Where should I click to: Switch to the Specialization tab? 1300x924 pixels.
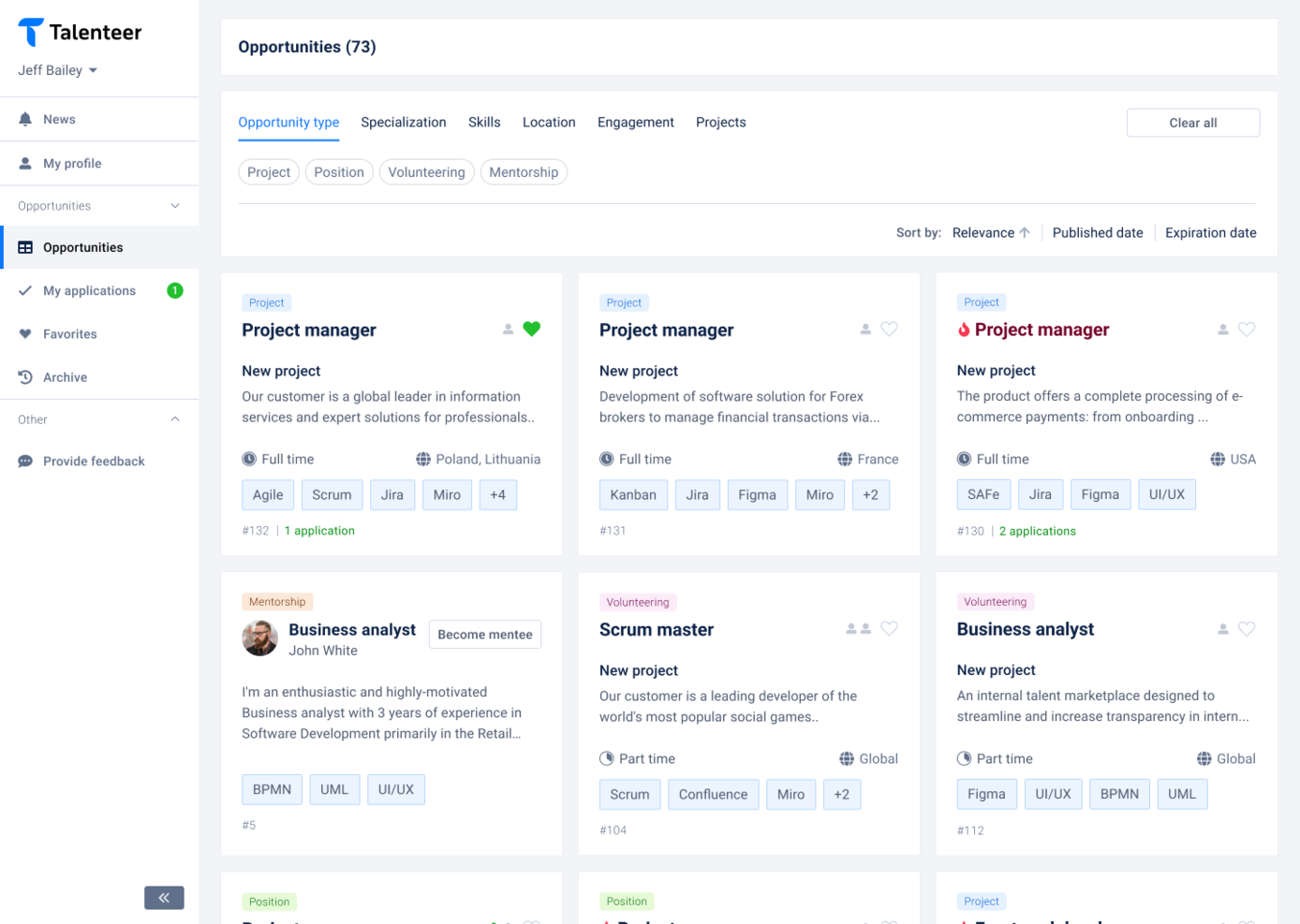pos(404,123)
